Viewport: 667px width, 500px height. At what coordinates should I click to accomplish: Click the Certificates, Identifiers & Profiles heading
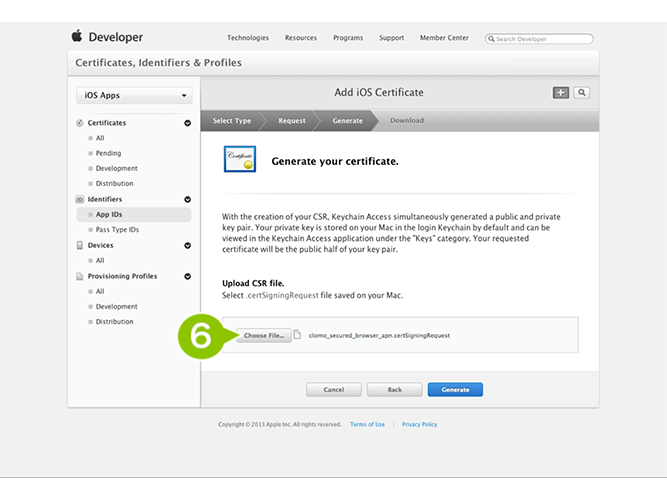coord(159,63)
